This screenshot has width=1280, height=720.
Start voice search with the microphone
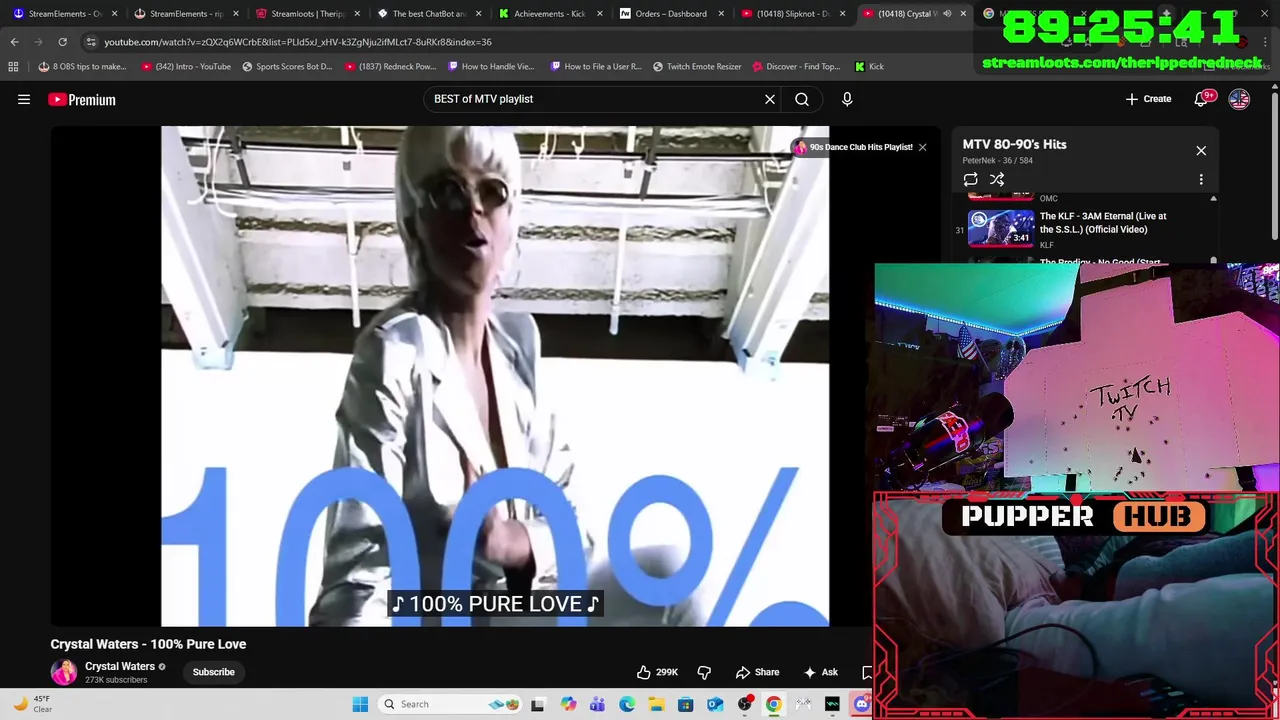tap(847, 99)
